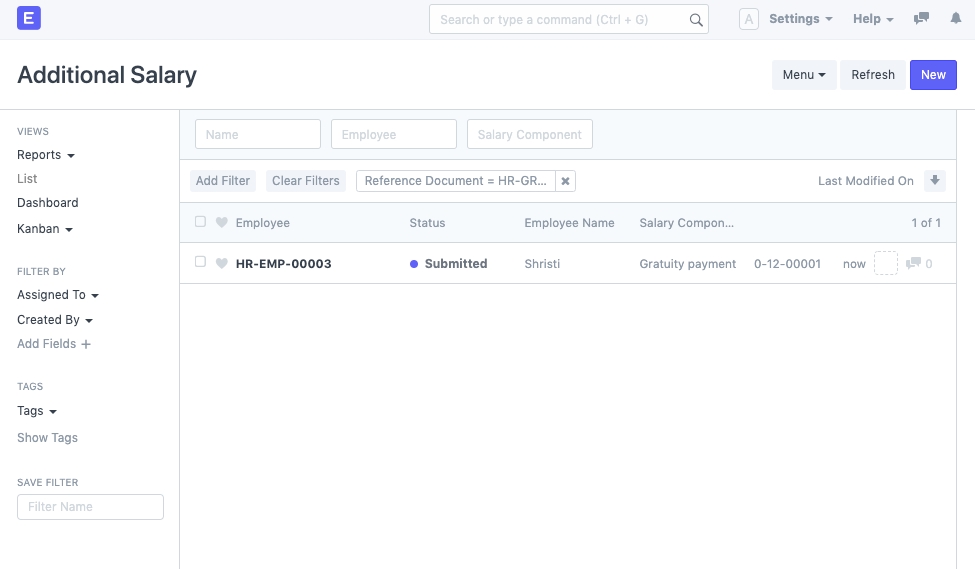The height and width of the screenshot is (569, 975).
Task: Click the Clear Filters button
Action: (306, 181)
